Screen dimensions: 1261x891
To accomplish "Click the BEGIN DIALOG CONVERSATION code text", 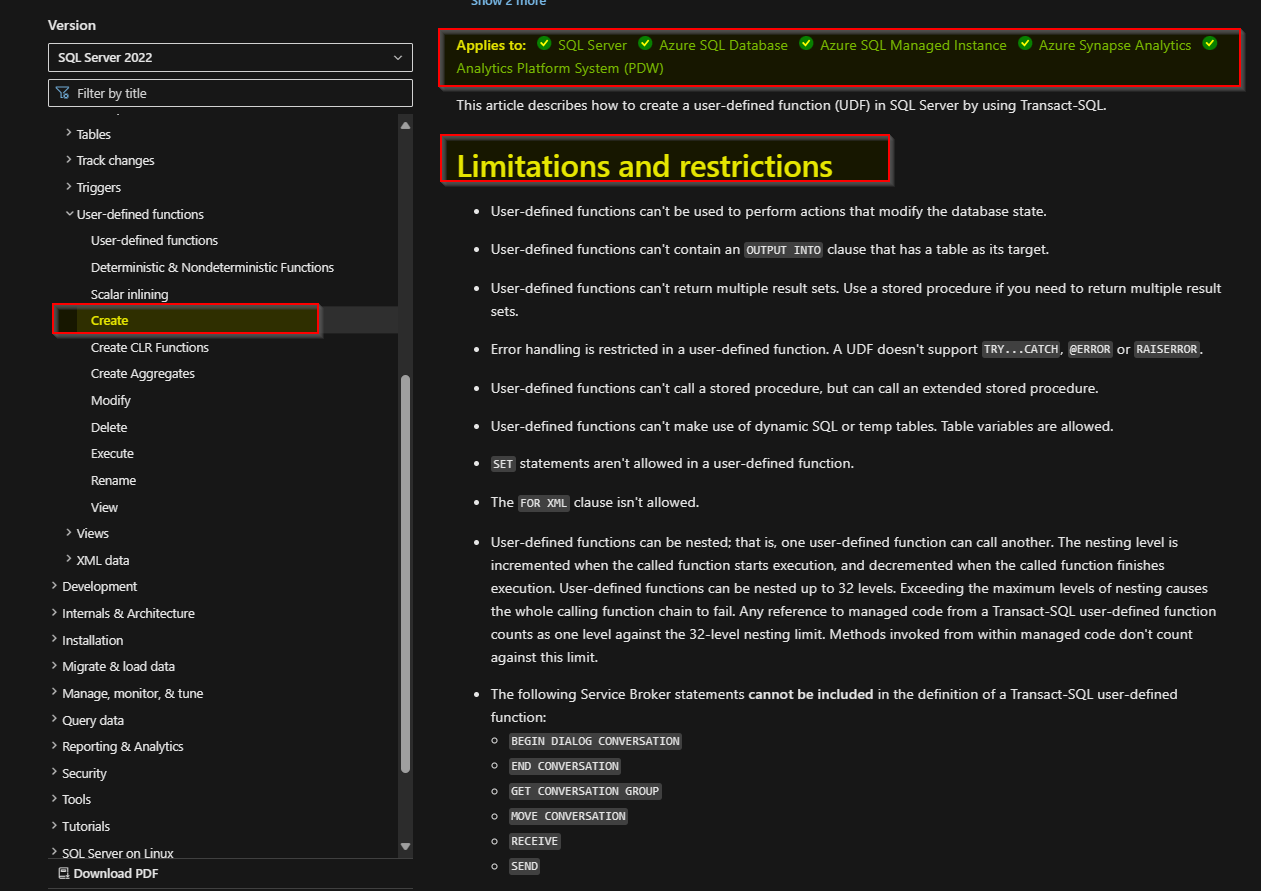I will click(x=595, y=741).
